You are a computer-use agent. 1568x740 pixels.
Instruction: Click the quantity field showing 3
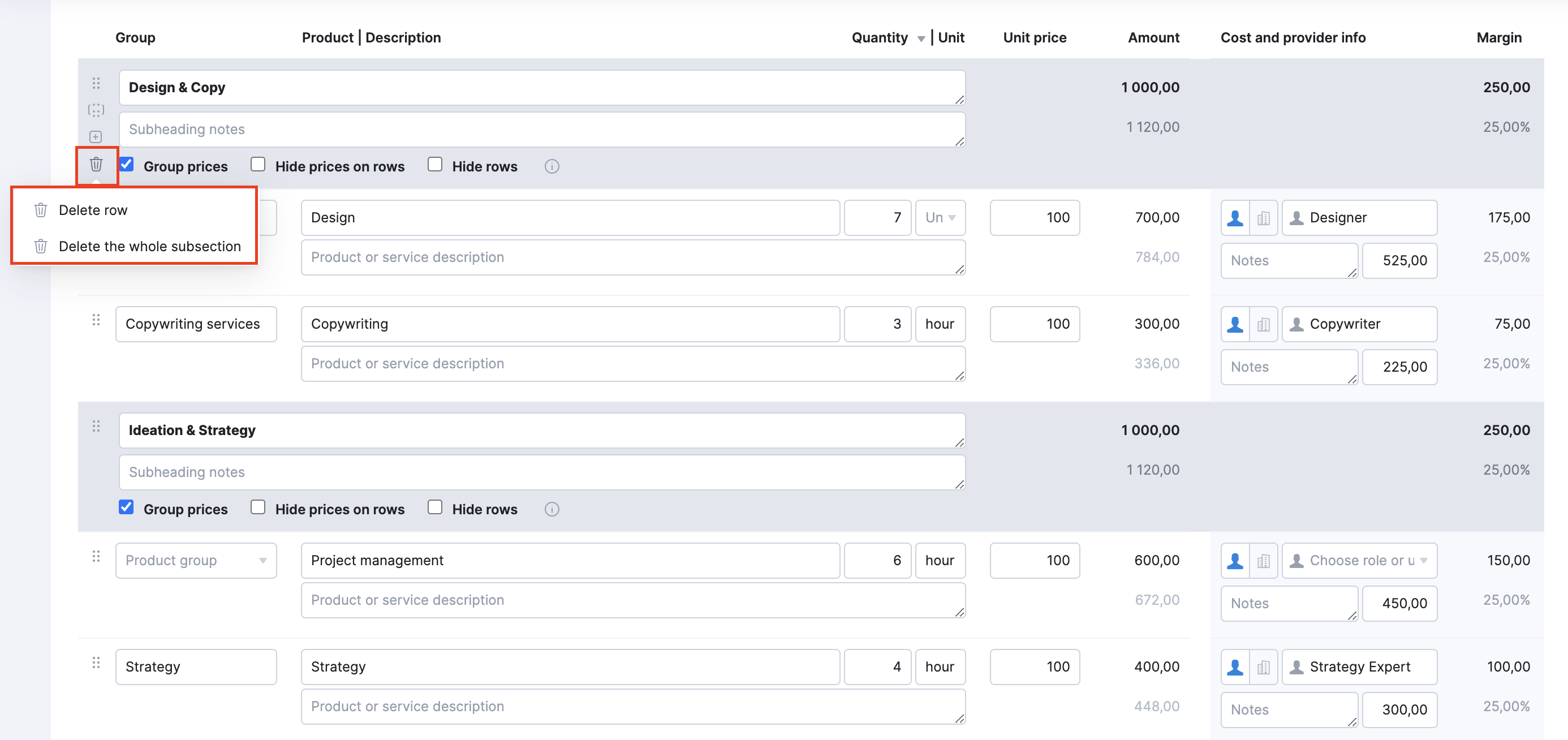click(x=878, y=324)
